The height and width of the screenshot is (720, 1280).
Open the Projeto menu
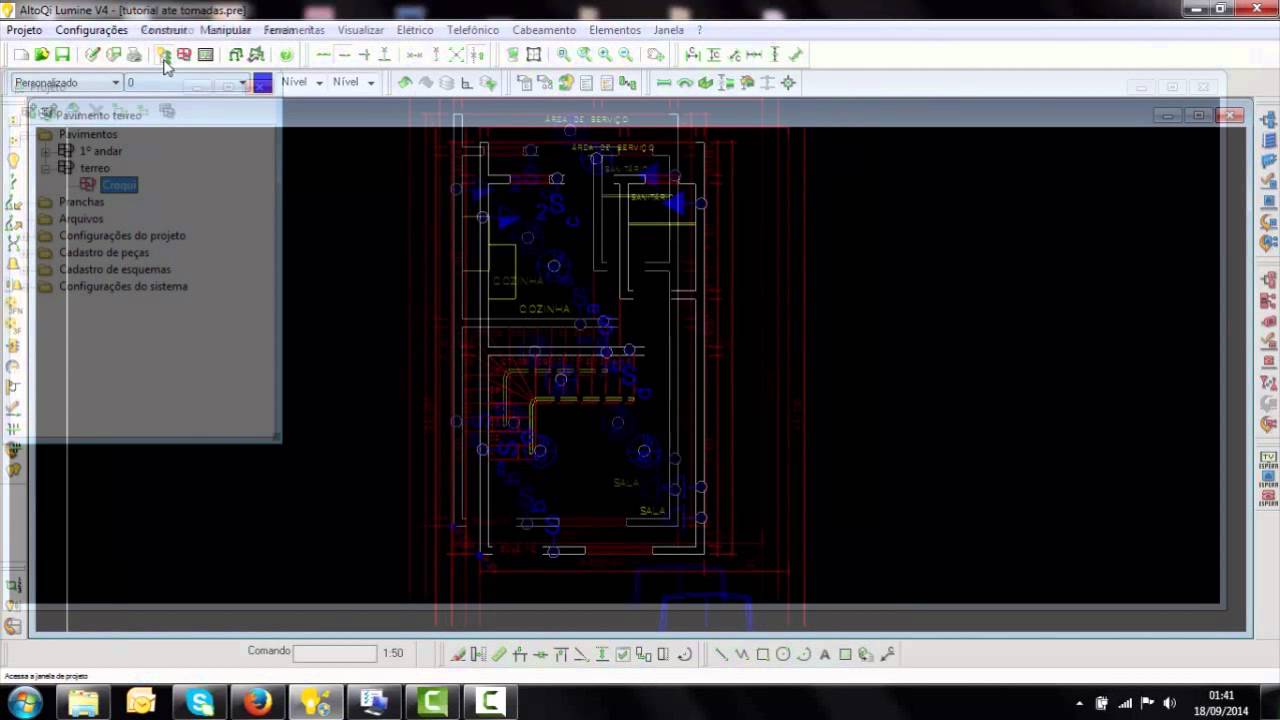[x=25, y=30]
